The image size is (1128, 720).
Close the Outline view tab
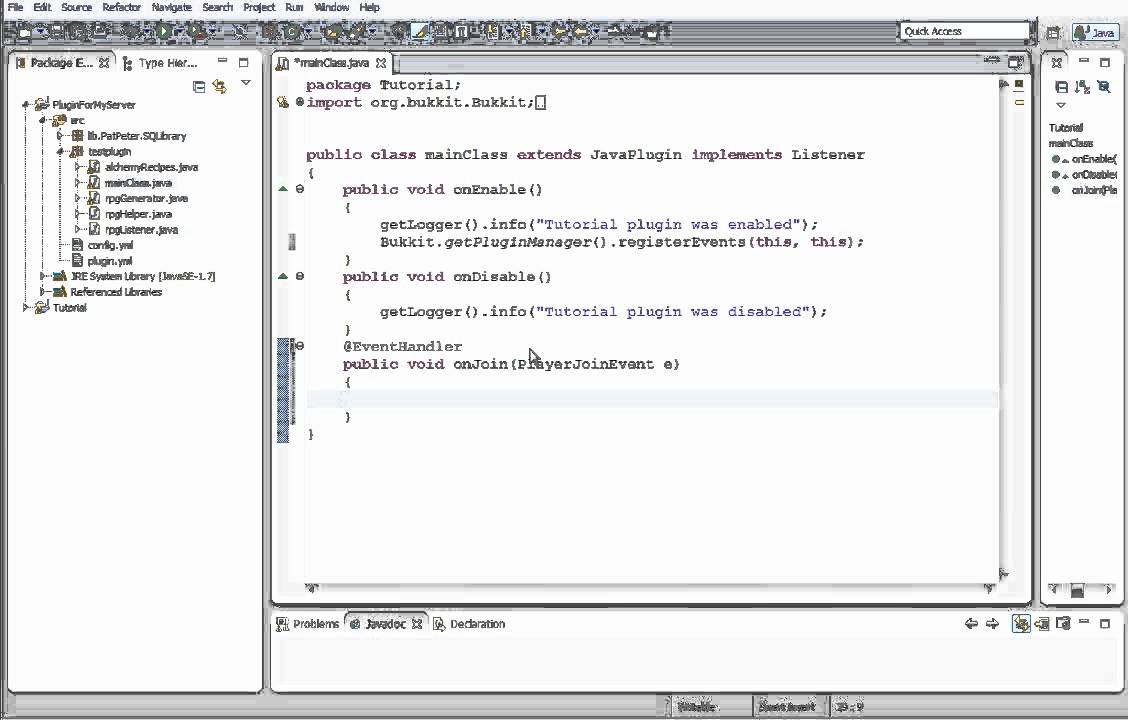coord(1057,63)
